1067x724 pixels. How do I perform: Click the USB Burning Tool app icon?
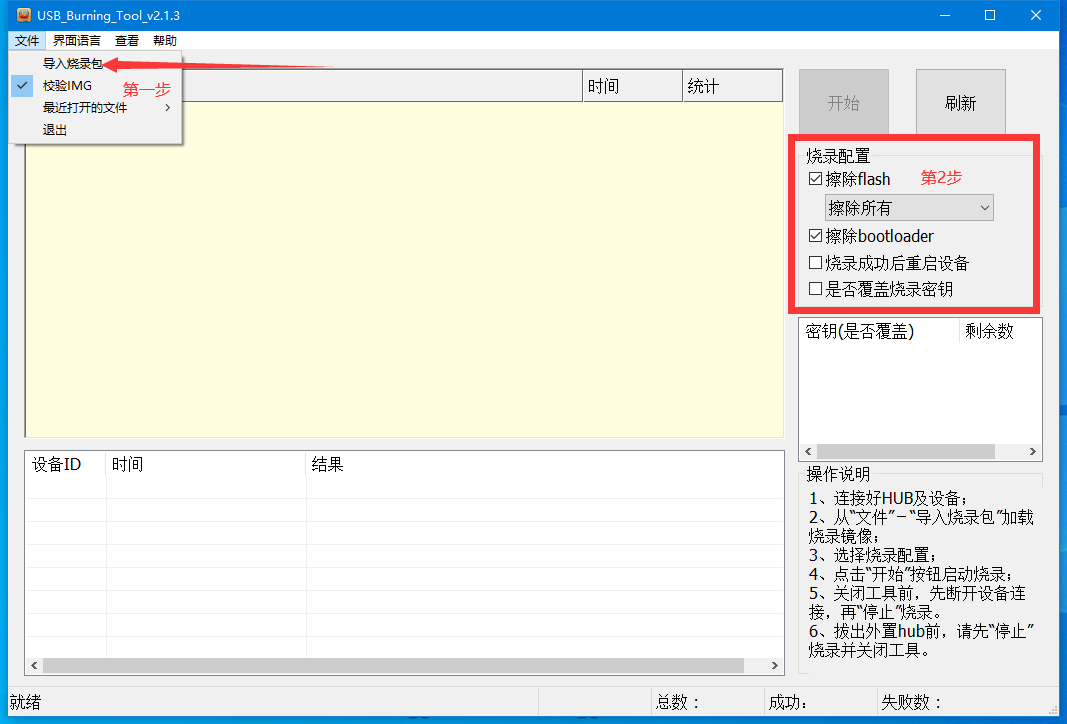[x=23, y=16]
